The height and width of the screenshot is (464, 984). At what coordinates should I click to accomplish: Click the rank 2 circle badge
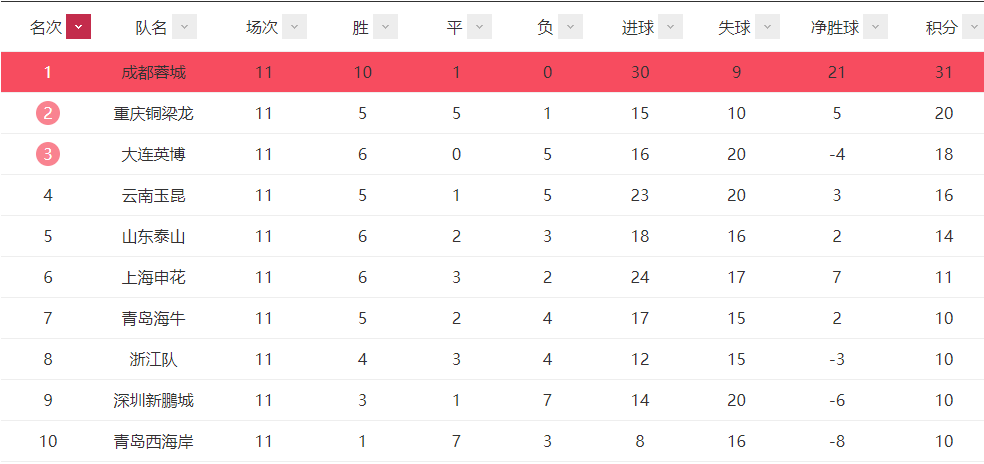[48, 114]
